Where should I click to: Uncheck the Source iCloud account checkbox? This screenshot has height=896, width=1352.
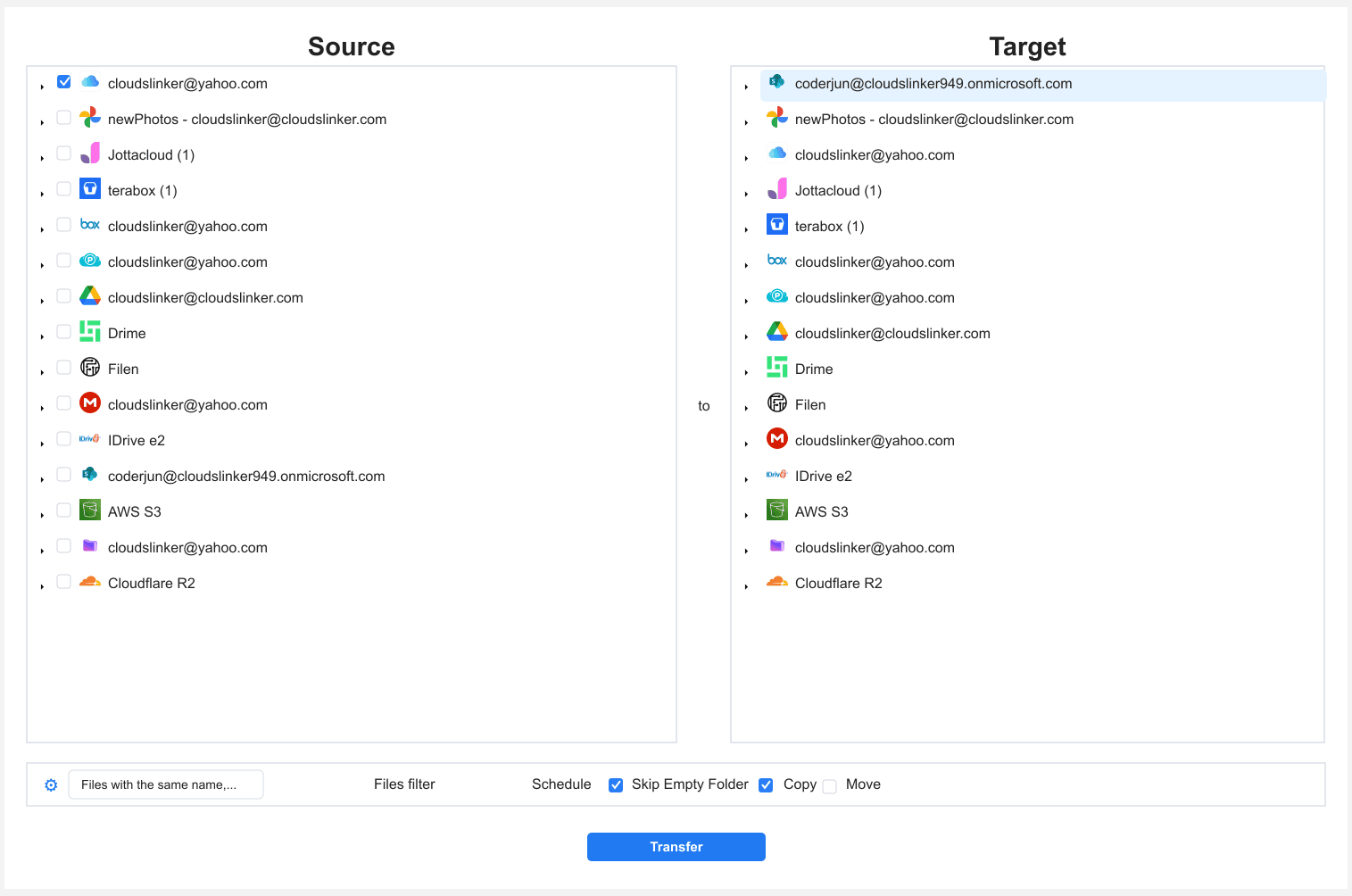pos(64,81)
